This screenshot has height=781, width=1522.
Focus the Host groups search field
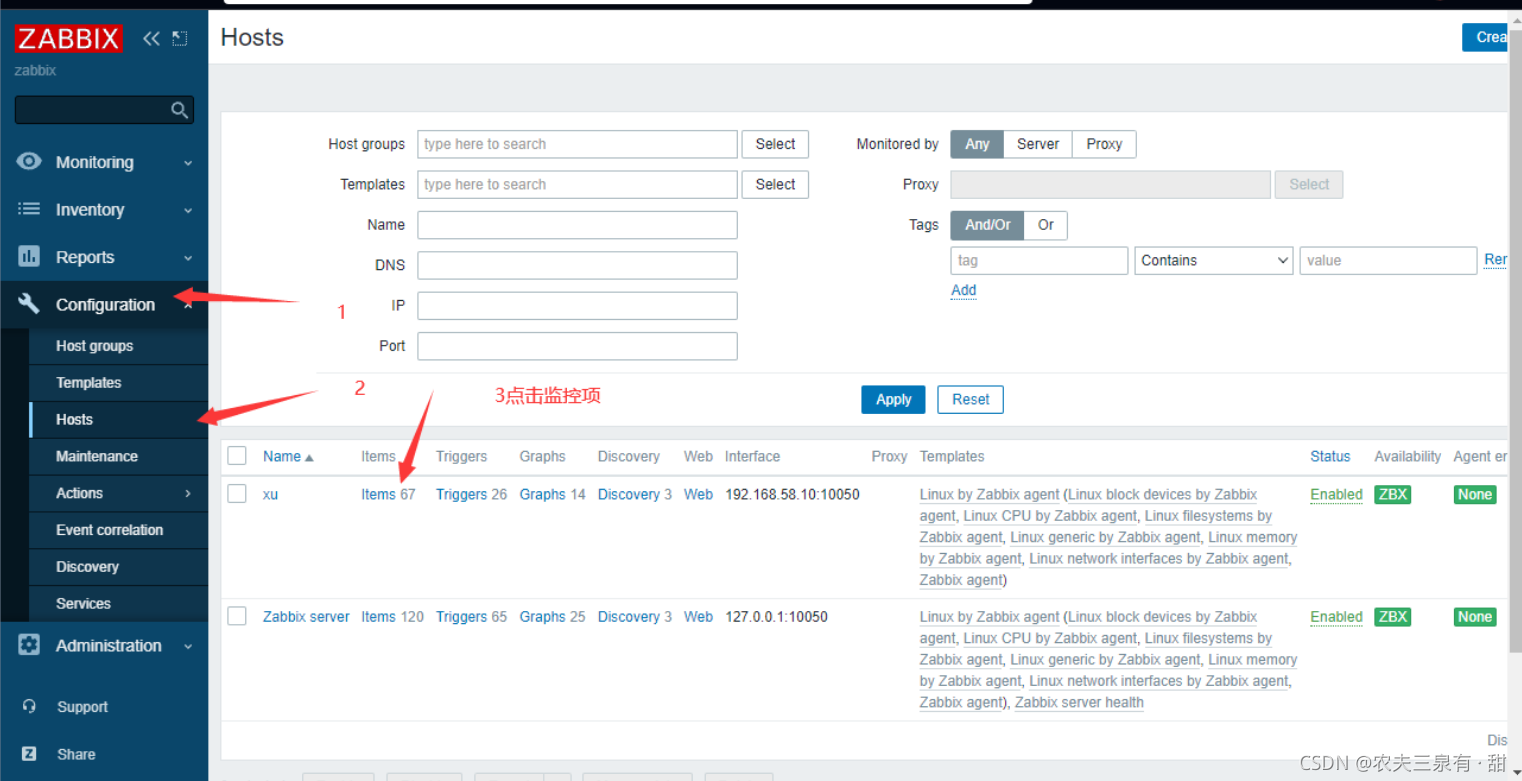coord(577,144)
